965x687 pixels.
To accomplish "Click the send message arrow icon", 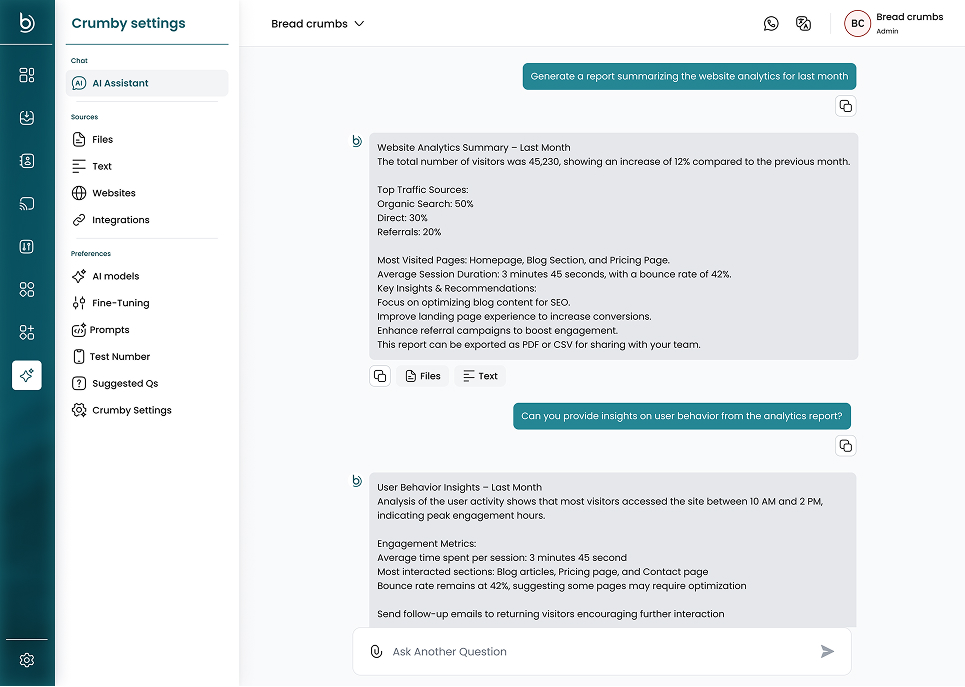I will click(x=827, y=652).
